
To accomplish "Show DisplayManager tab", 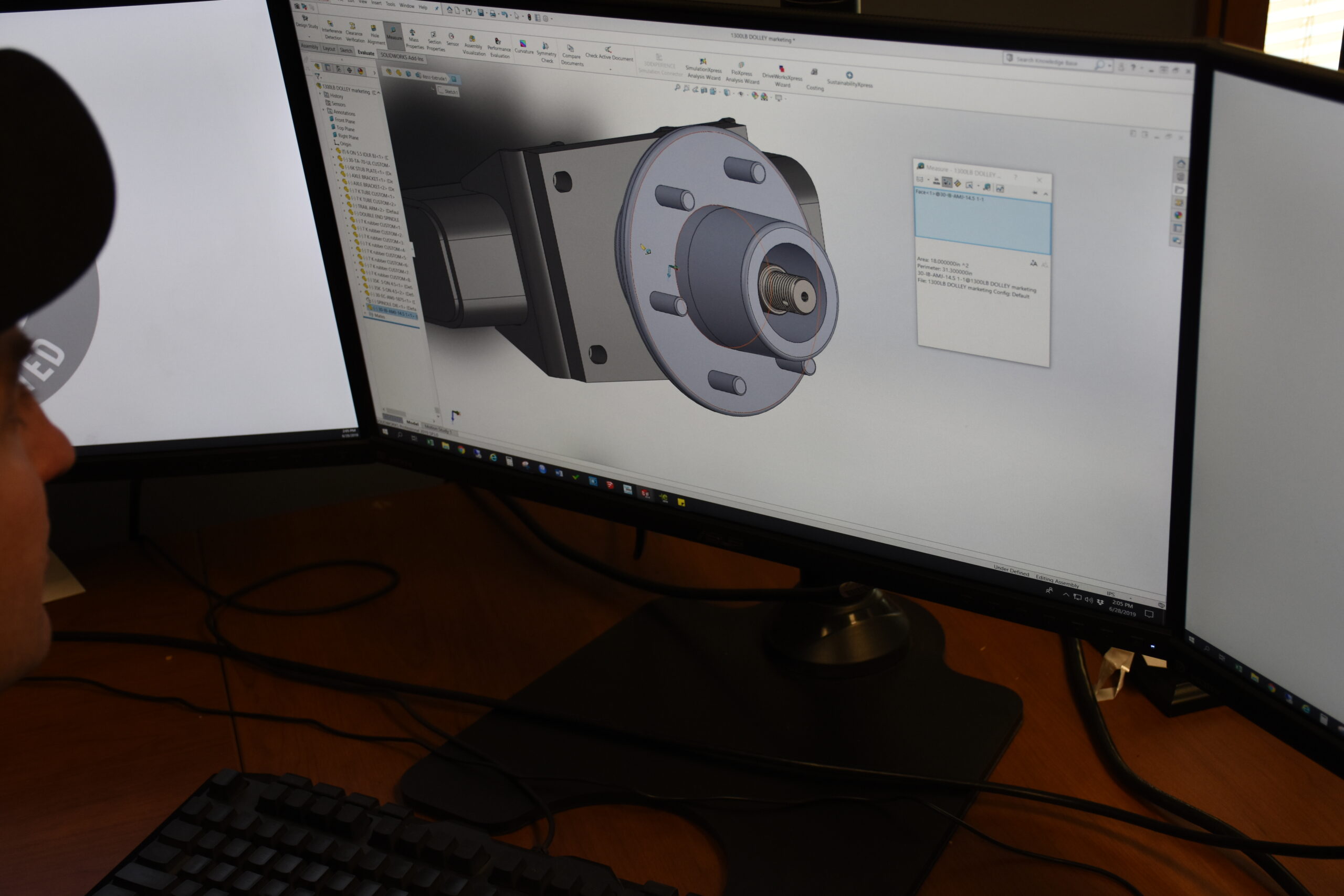I will (361, 71).
